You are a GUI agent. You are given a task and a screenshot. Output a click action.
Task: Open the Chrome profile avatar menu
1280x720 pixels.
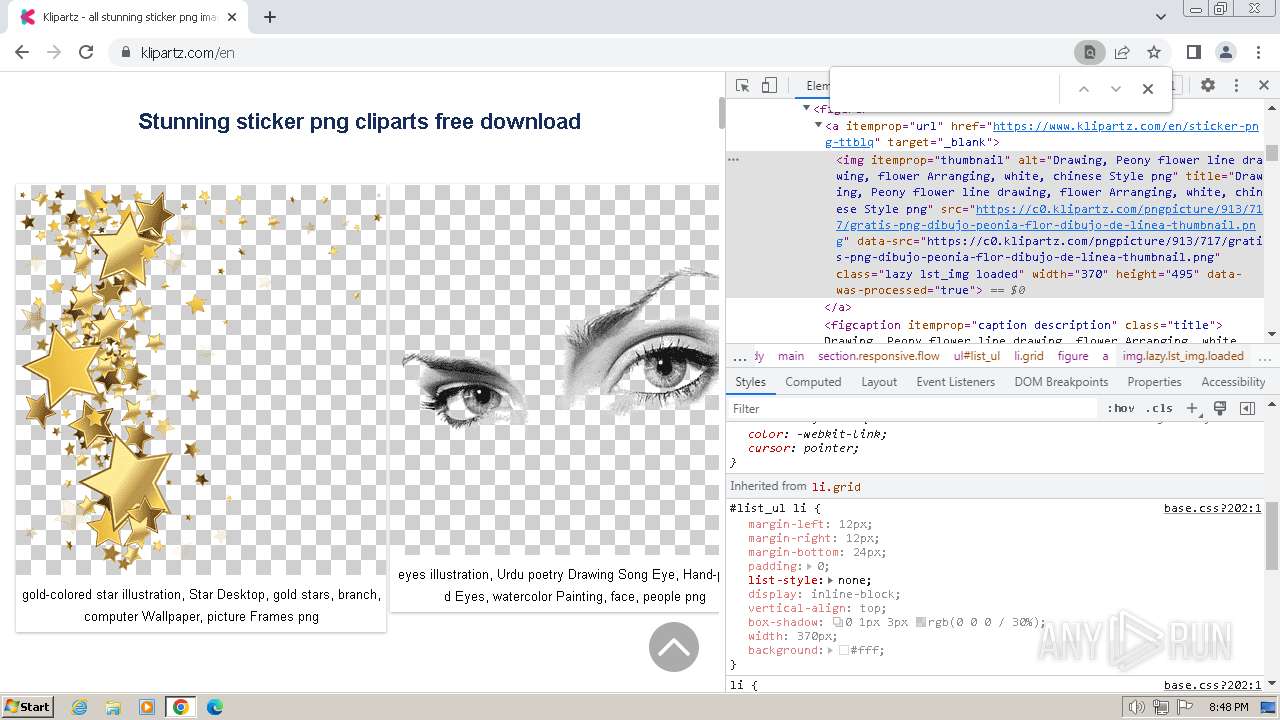point(1225,52)
